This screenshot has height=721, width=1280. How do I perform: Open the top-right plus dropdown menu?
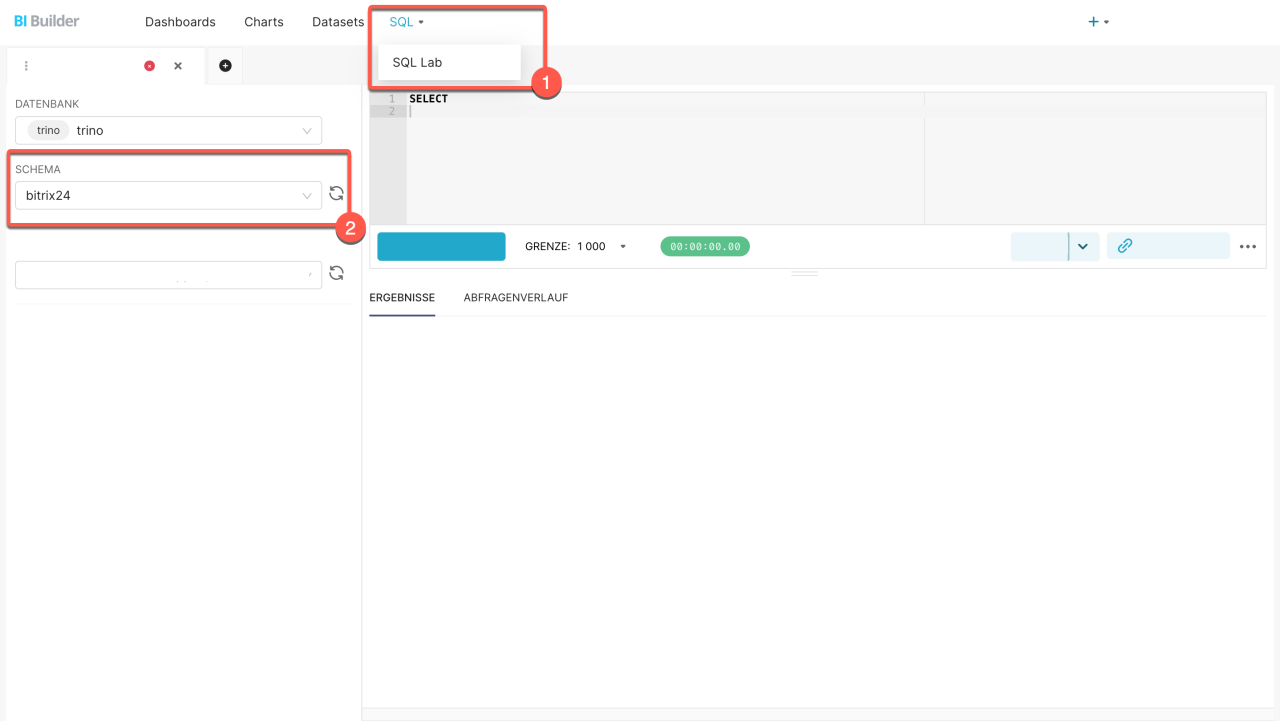click(1098, 22)
